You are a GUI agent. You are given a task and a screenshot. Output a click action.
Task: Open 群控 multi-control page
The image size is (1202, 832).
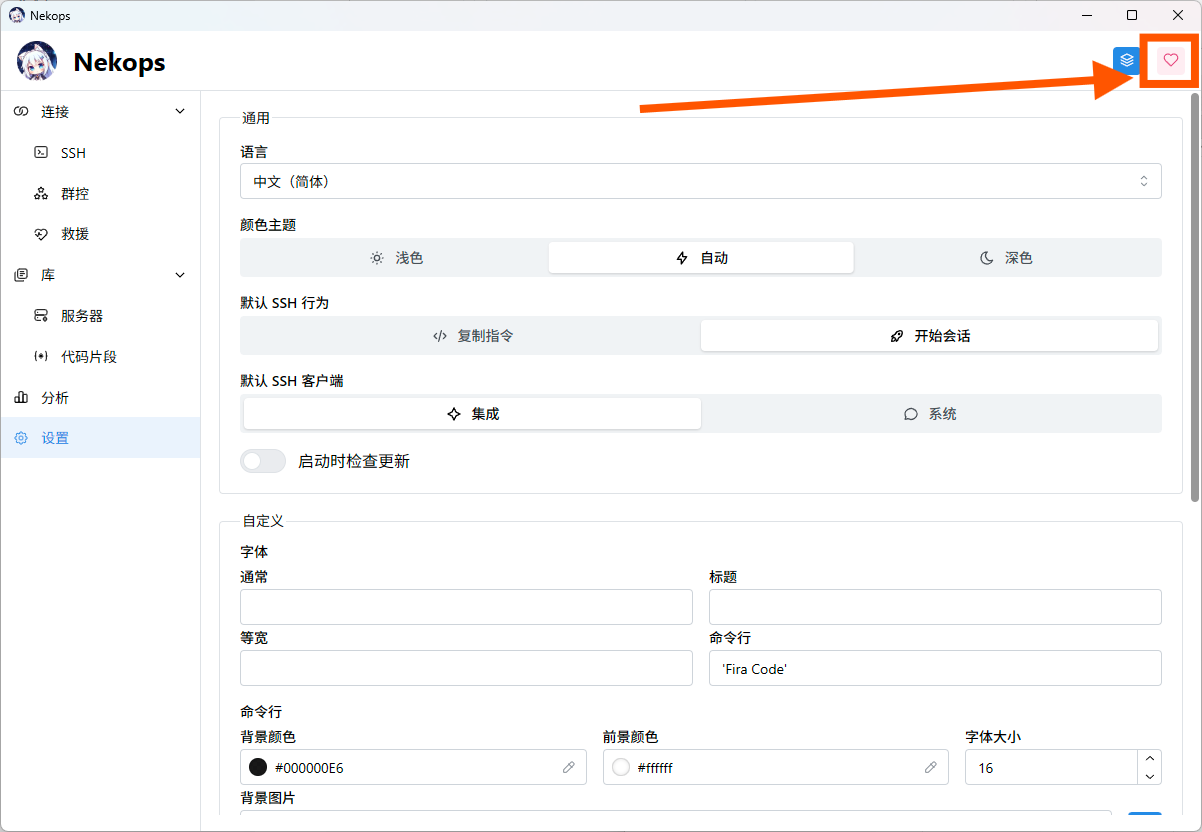tap(75, 194)
